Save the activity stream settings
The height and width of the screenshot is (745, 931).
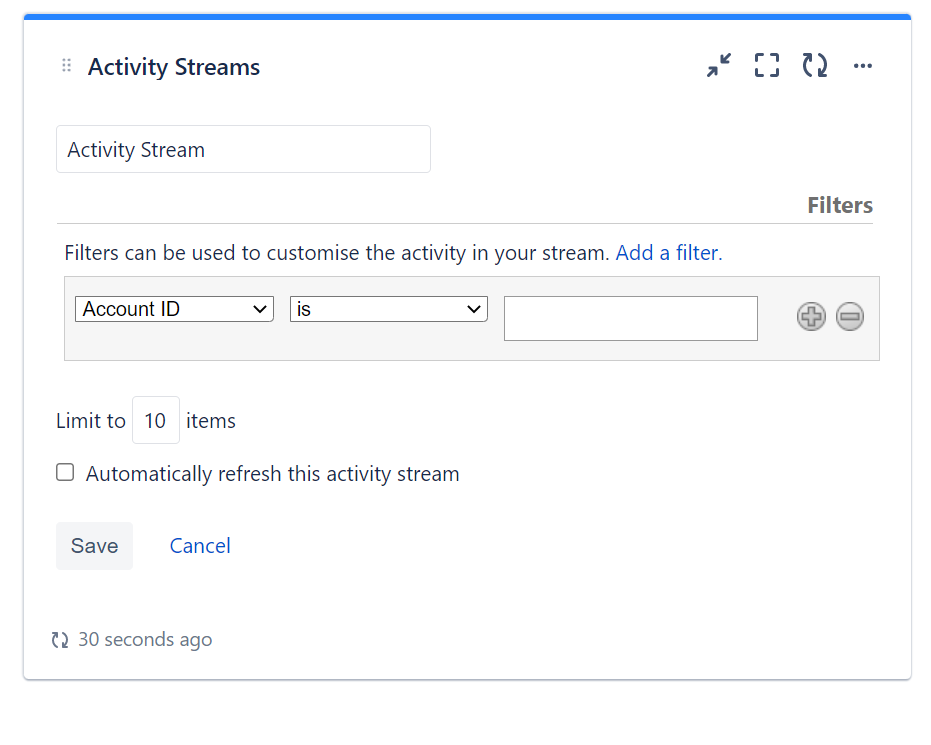[x=94, y=545]
